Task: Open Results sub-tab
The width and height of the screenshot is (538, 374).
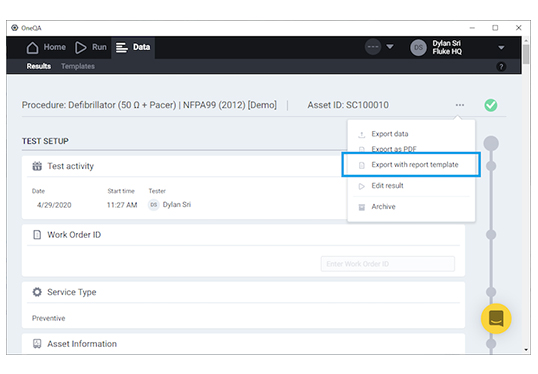Action: pyautogui.click(x=39, y=66)
